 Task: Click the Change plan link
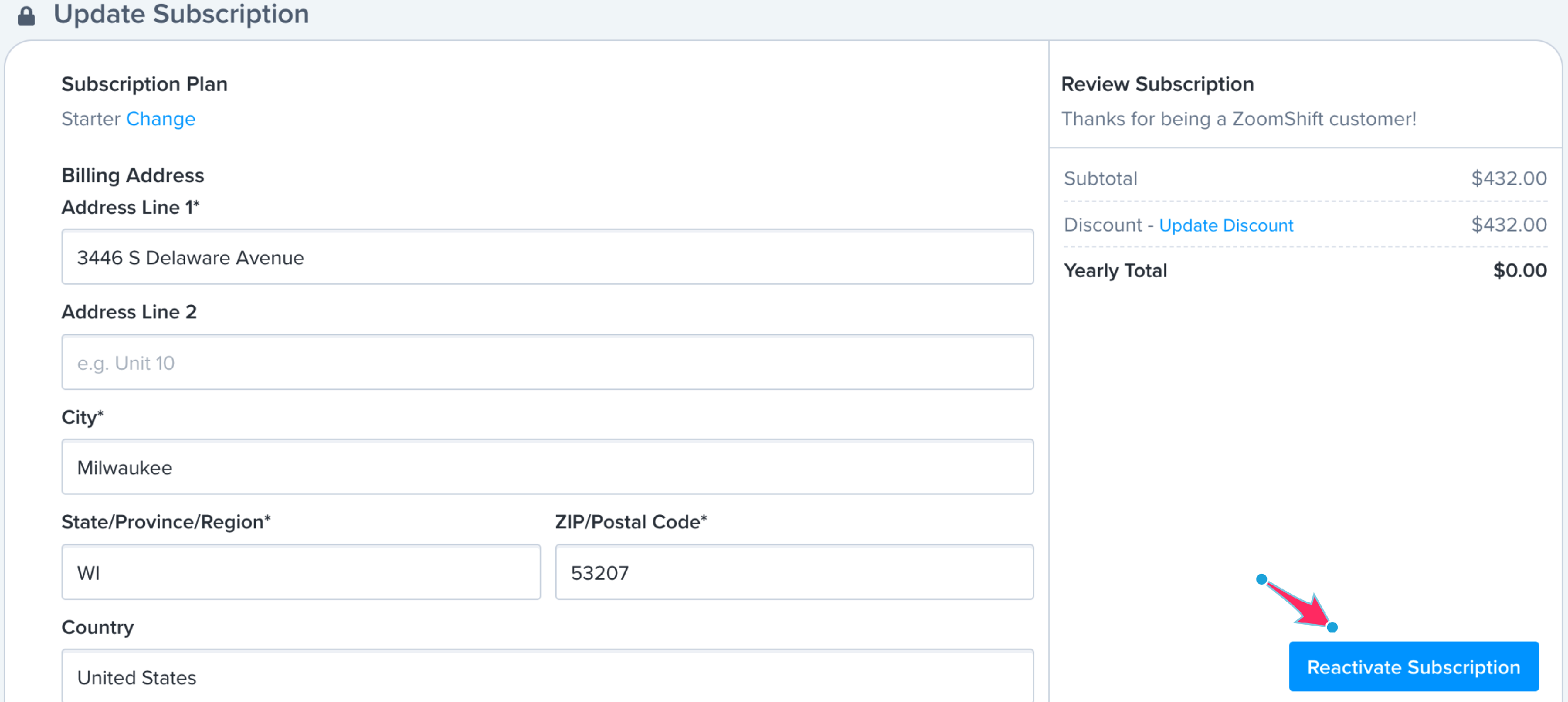click(x=160, y=119)
